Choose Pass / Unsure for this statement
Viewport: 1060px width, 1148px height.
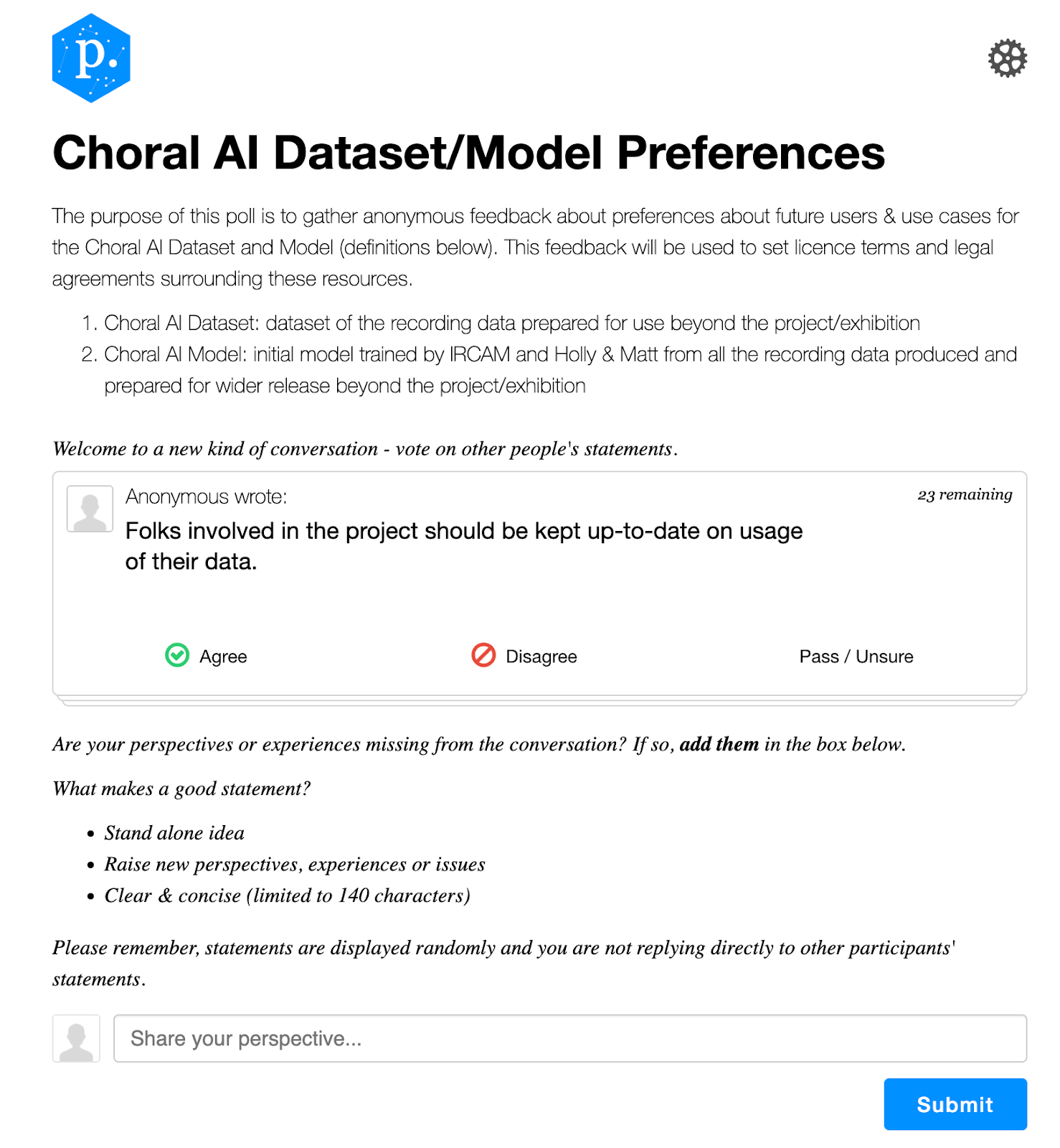pyautogui.click(x=856, y=657)
